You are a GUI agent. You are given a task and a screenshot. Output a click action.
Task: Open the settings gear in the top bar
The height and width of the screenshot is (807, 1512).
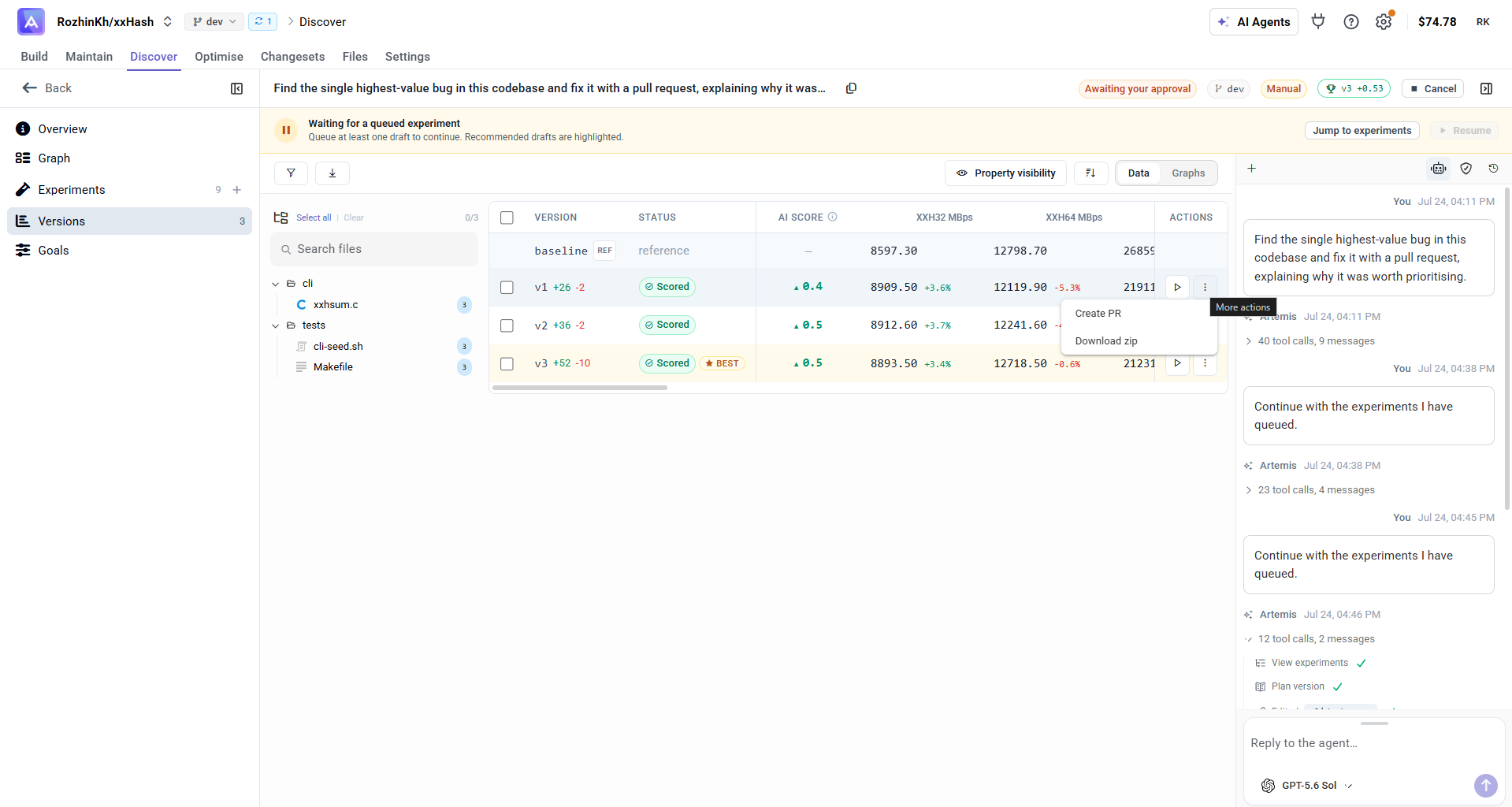[1384, 22]
